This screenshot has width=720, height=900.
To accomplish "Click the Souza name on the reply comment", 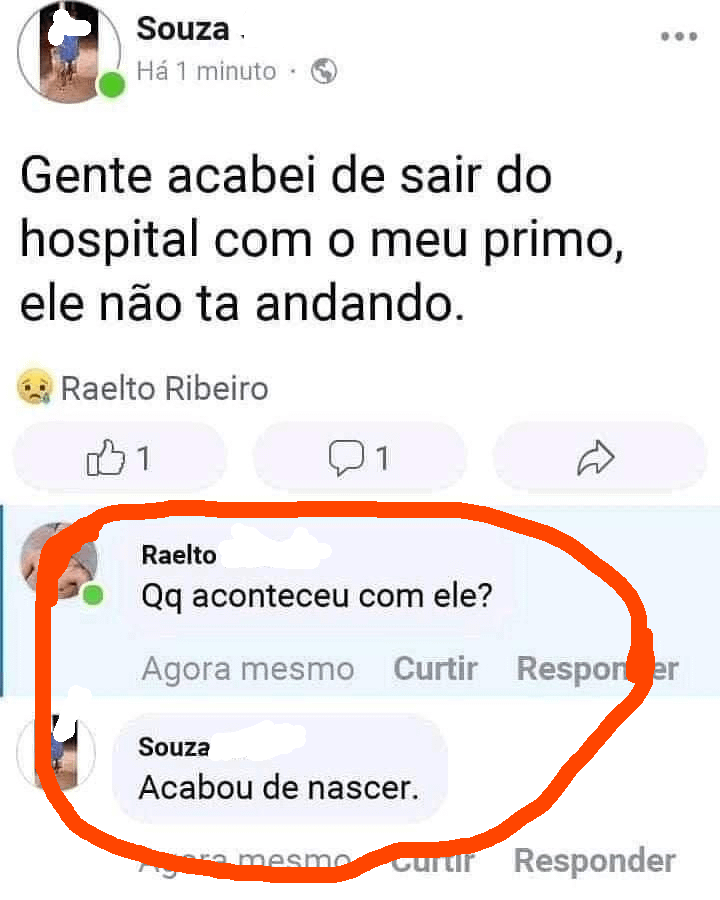I will coord(174,746).
